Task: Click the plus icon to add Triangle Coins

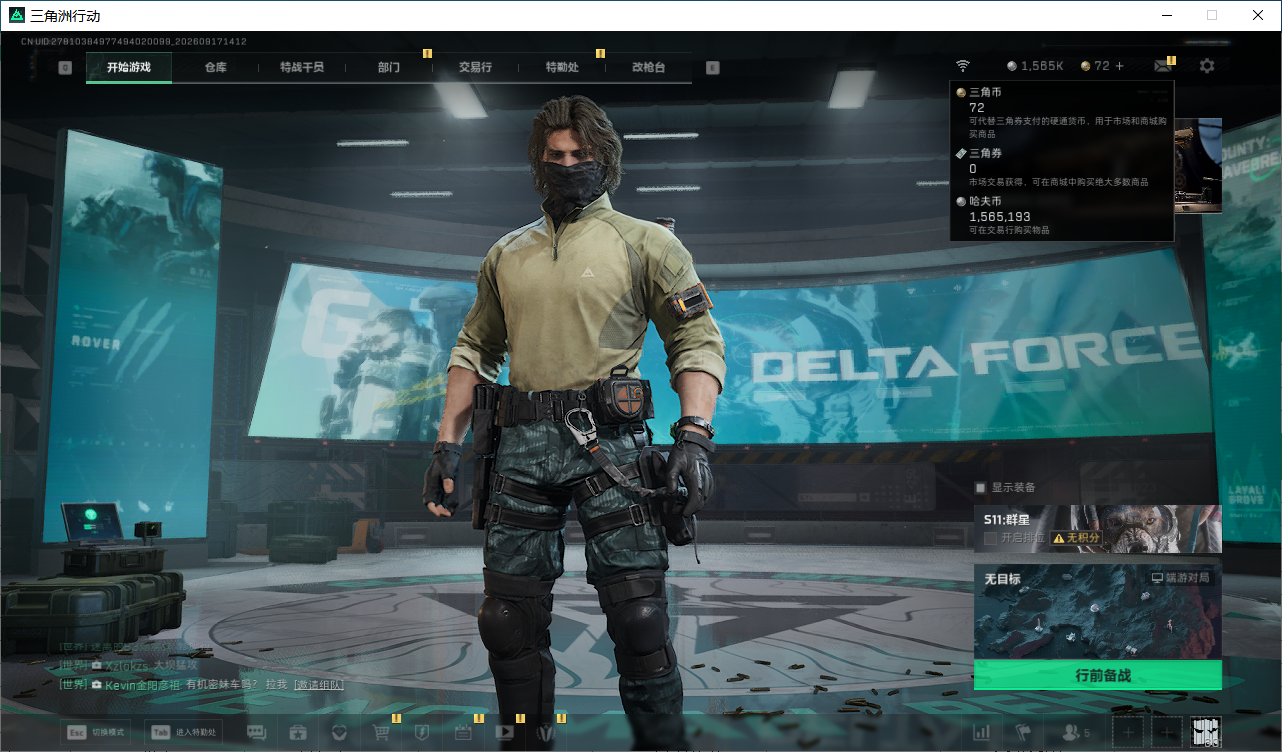Action: click(1119, 66)
